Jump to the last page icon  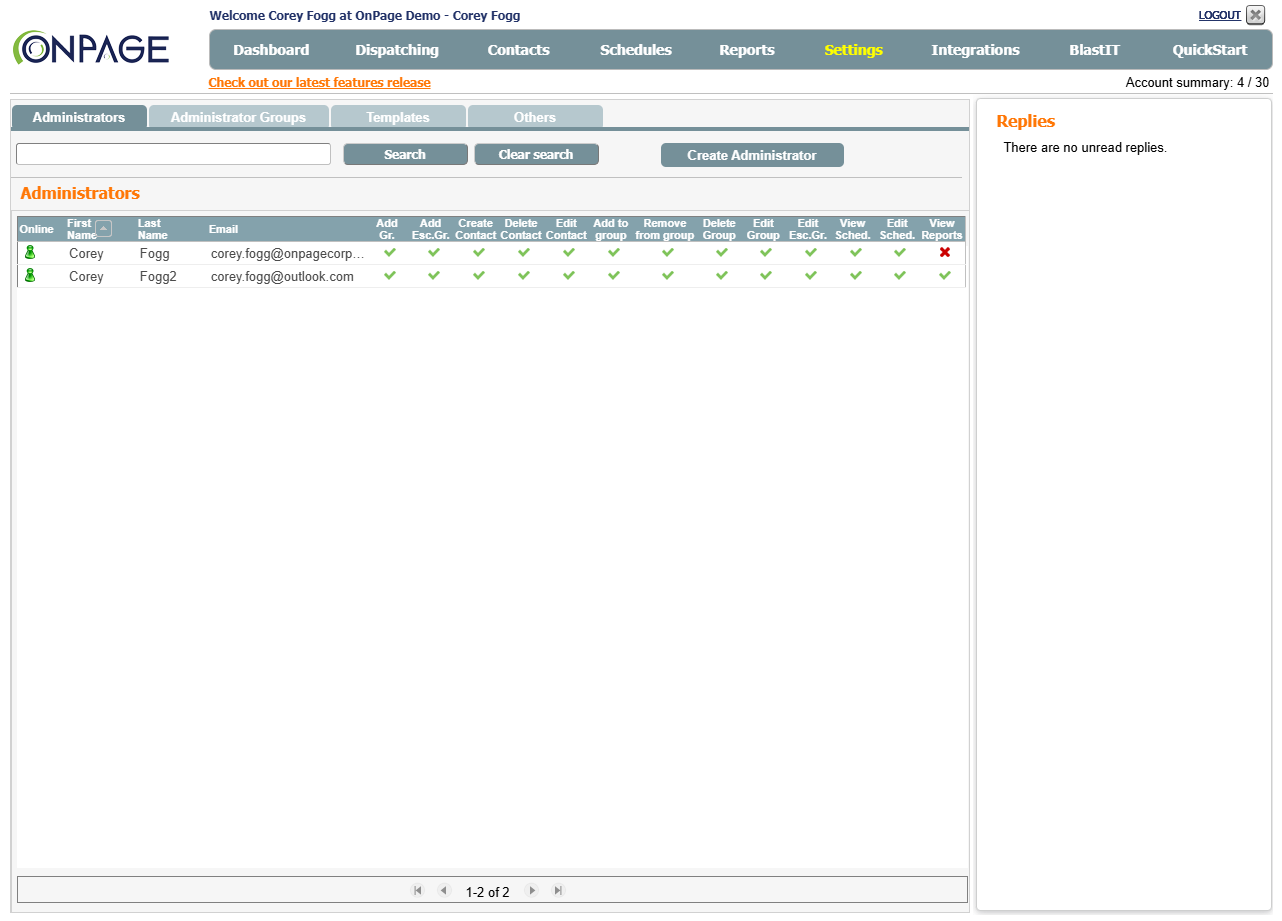coord(558,890)
